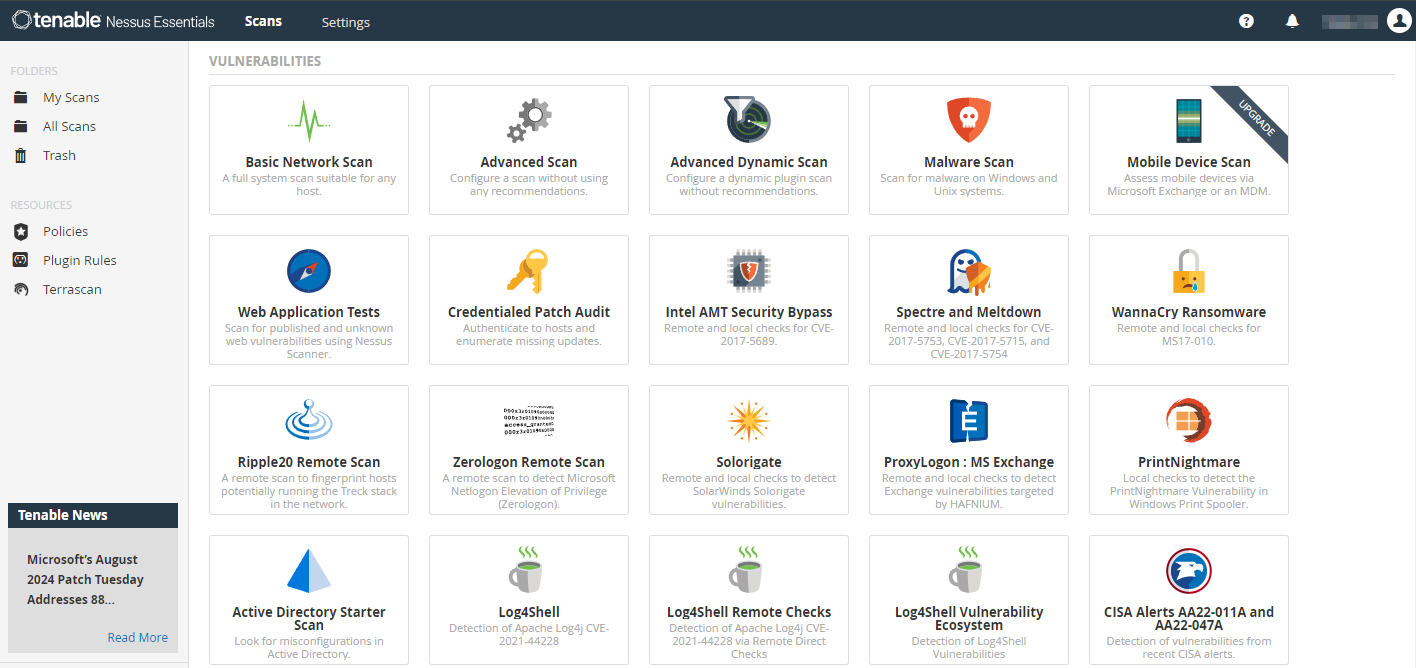The width and height of the screenshot is (1416, 668).
Task: Click the Ripple20 Remote Scan ripple icon
Action: coord(309,421)
